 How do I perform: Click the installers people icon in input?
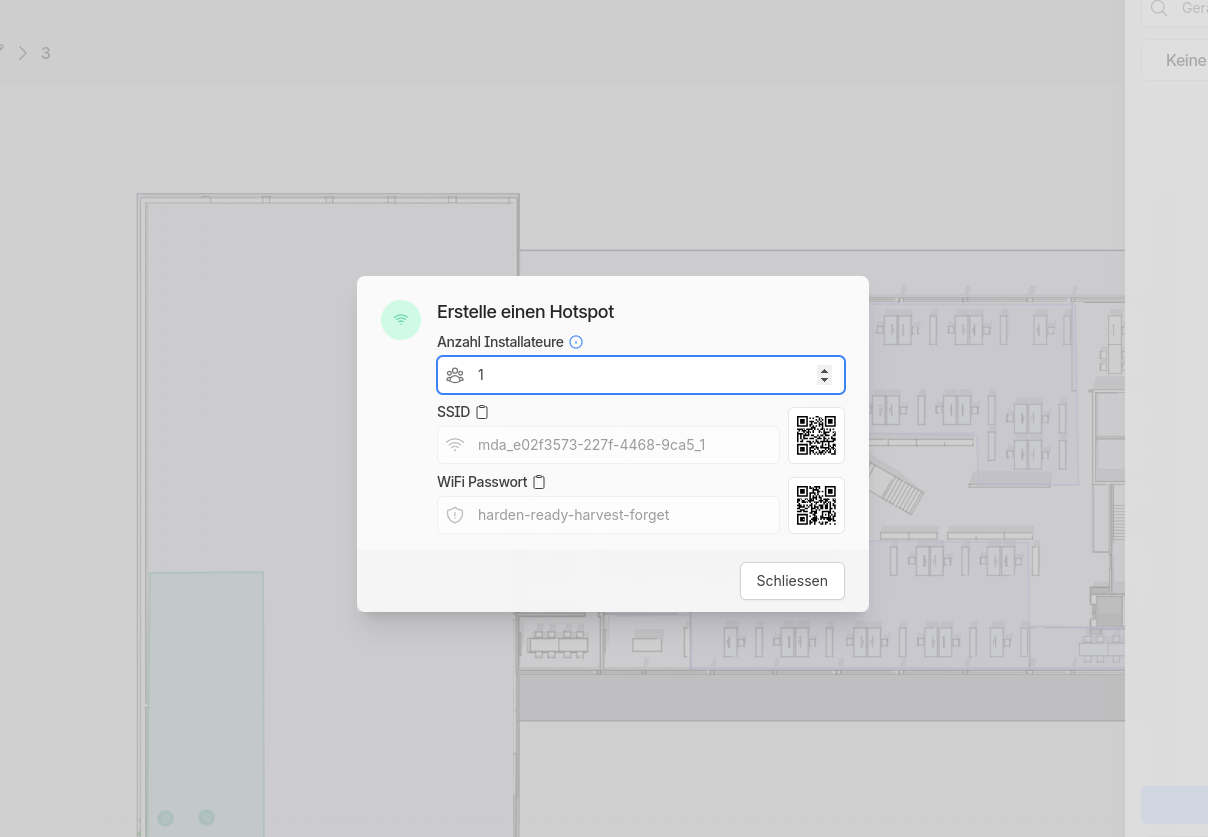[x=455, y=375]
